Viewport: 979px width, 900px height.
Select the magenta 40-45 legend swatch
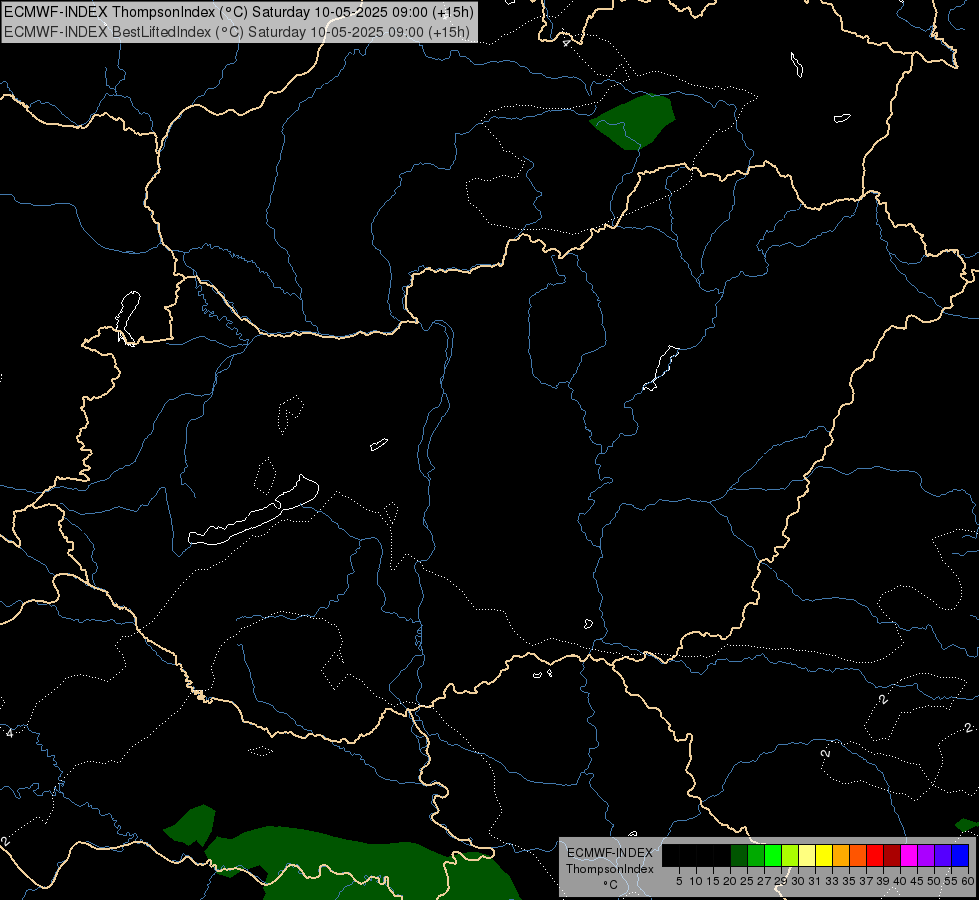pos(909,855)
